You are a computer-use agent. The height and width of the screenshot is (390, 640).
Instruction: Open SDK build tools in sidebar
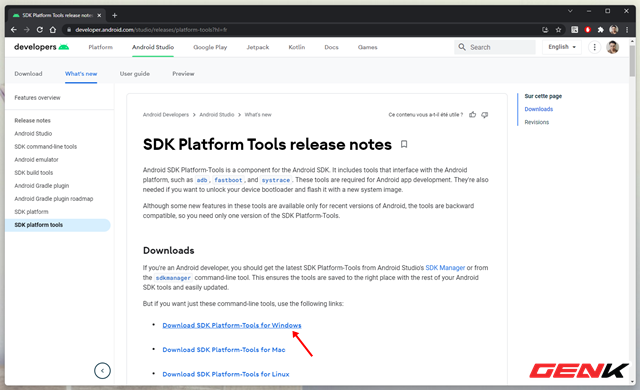pyautogui.click(x=33, y=173)
